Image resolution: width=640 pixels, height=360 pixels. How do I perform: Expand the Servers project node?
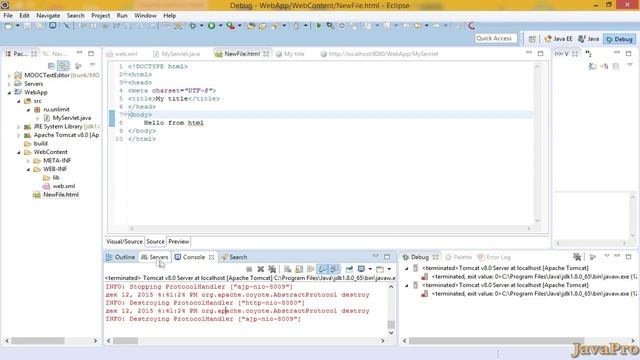9,84
